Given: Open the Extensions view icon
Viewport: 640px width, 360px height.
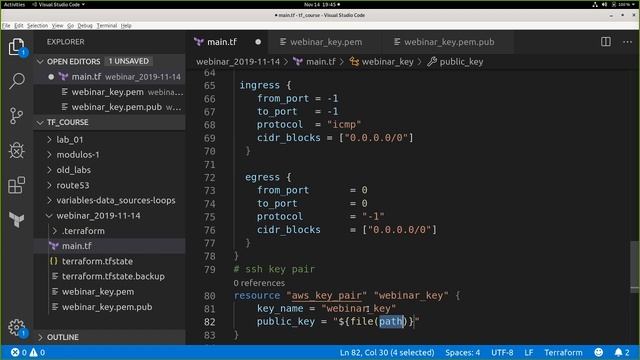Looking at the screenshot, I should pyautogui.click(x=16, y=185).
